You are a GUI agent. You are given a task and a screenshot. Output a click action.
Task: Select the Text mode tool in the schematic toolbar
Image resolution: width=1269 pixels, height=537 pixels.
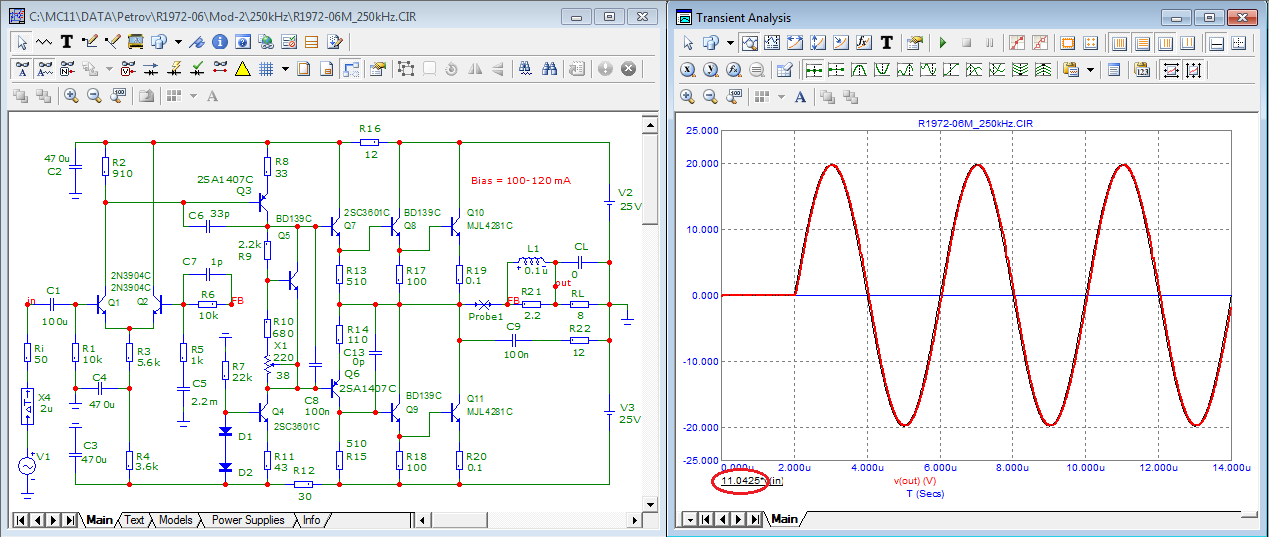pyautogui.click(x=67, y=42)
